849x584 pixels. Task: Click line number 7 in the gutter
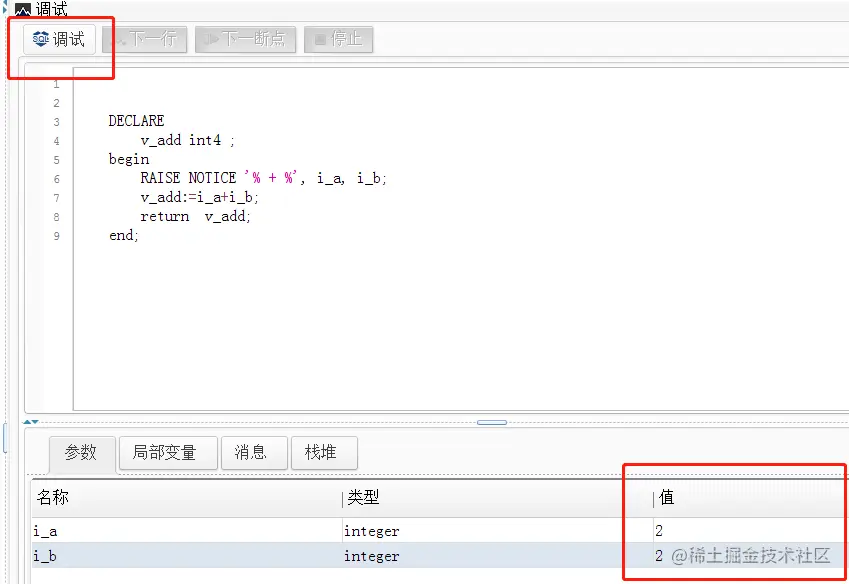56,198
